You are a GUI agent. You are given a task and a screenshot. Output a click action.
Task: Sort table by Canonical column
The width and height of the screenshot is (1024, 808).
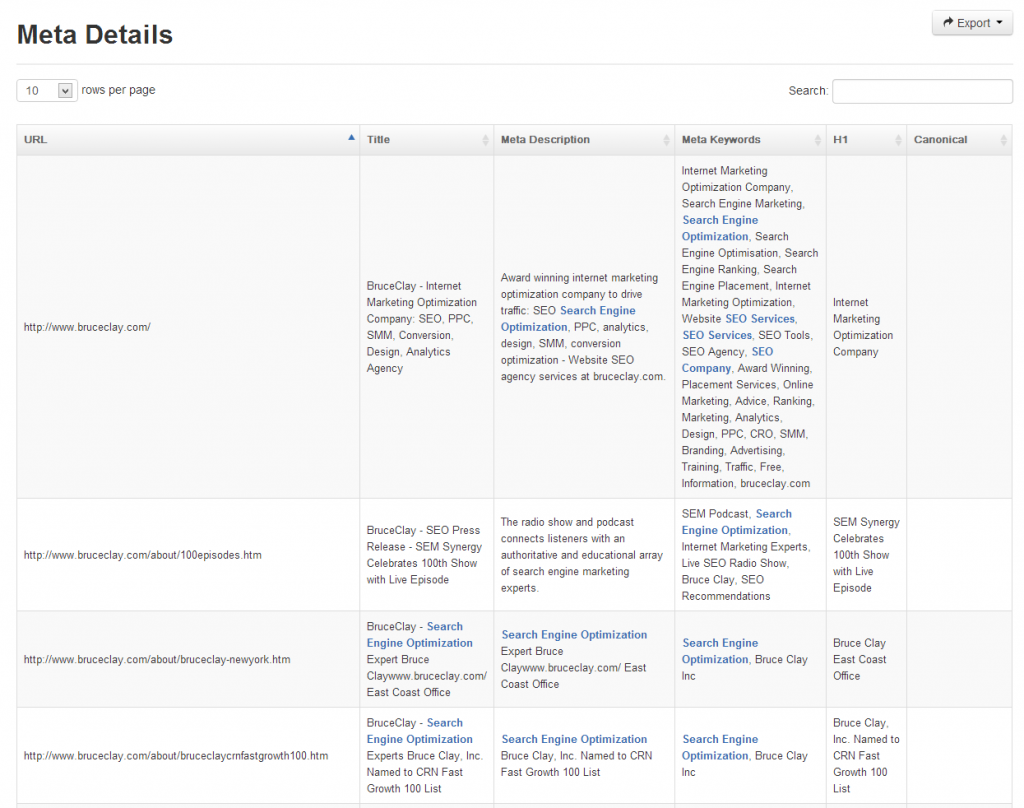click(x=959, y=140)
